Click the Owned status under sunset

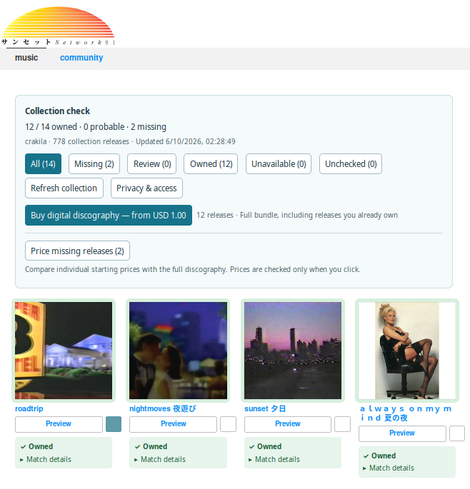pyautogui.click(x=265, y=446)
